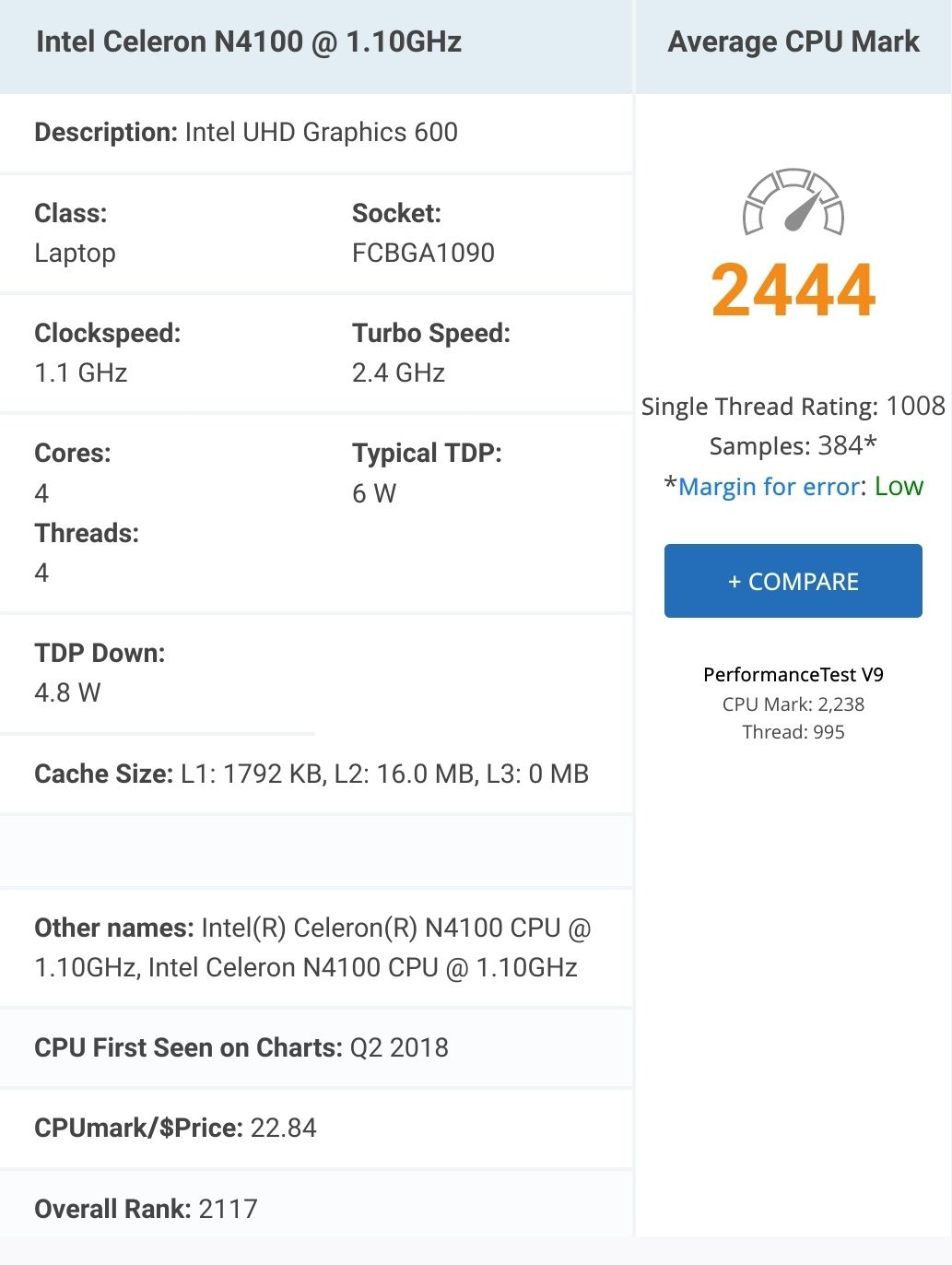The height and width of the screenshot is (1265, 952).
Task: Click the speedometer gauge icon
Action: (x=793, y=200)
